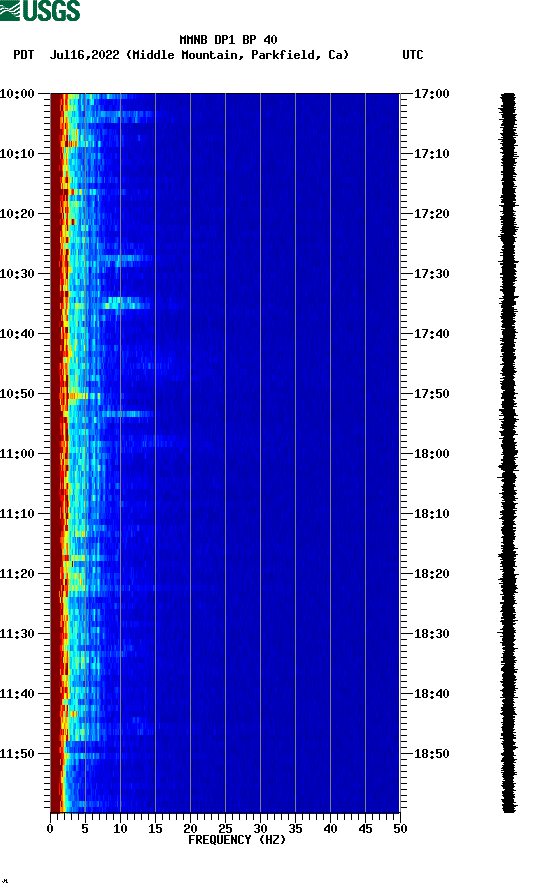Viewport: 552px width, 892px height.
Task: Click the 40 Hz frequency axis tick label
Action: 330,829
